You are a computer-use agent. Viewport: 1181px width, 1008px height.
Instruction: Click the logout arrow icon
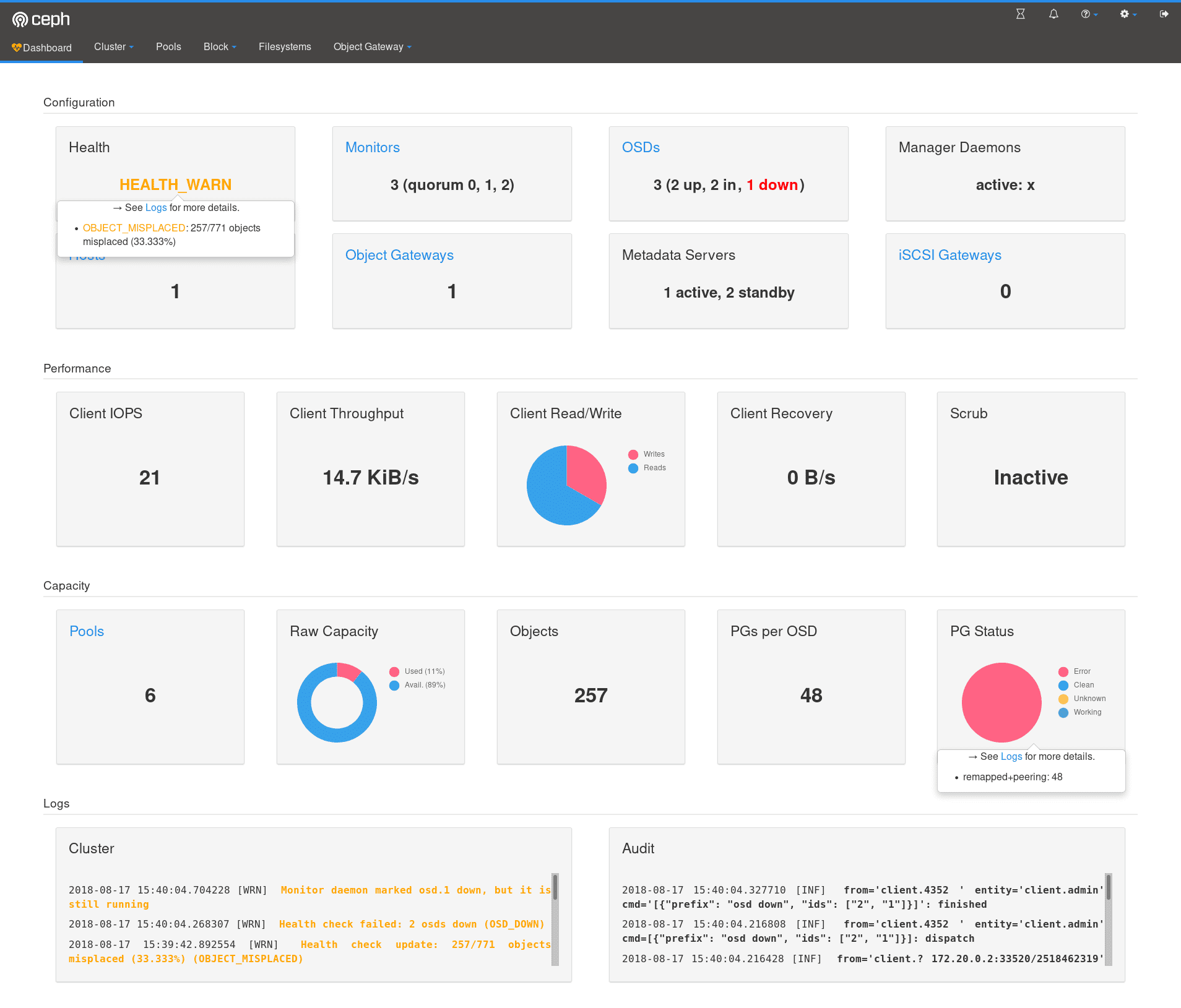[1164, 14]
